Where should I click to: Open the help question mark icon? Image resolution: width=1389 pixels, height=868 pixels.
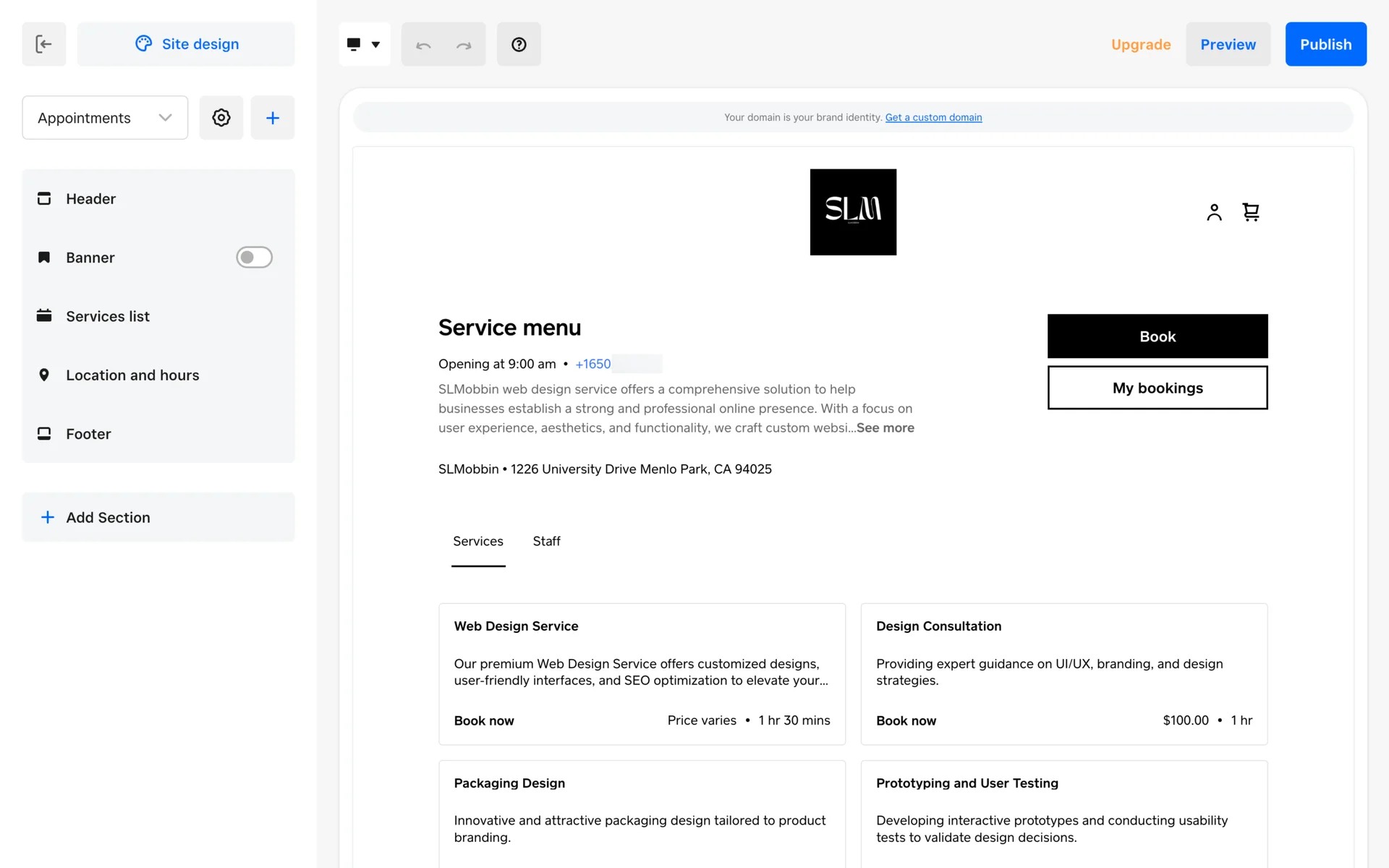pos(519,45)
